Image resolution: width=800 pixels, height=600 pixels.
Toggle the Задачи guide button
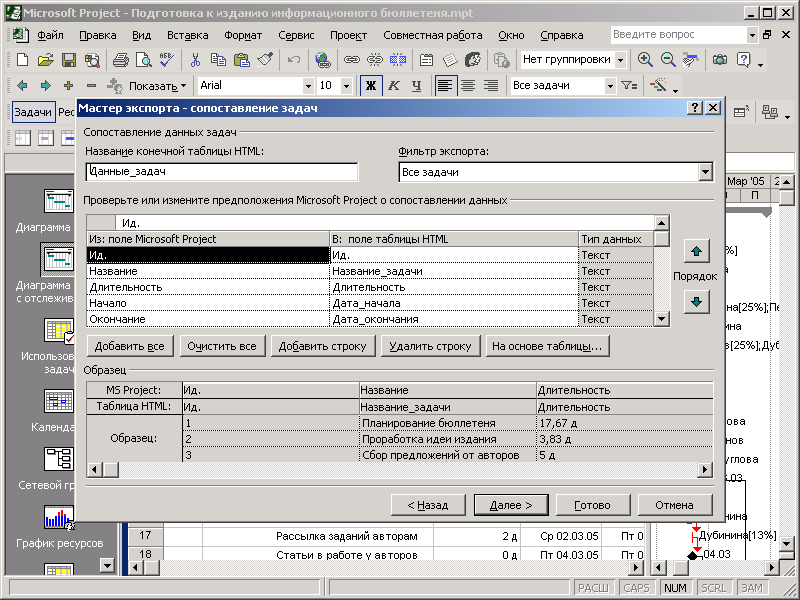point(33,112)
